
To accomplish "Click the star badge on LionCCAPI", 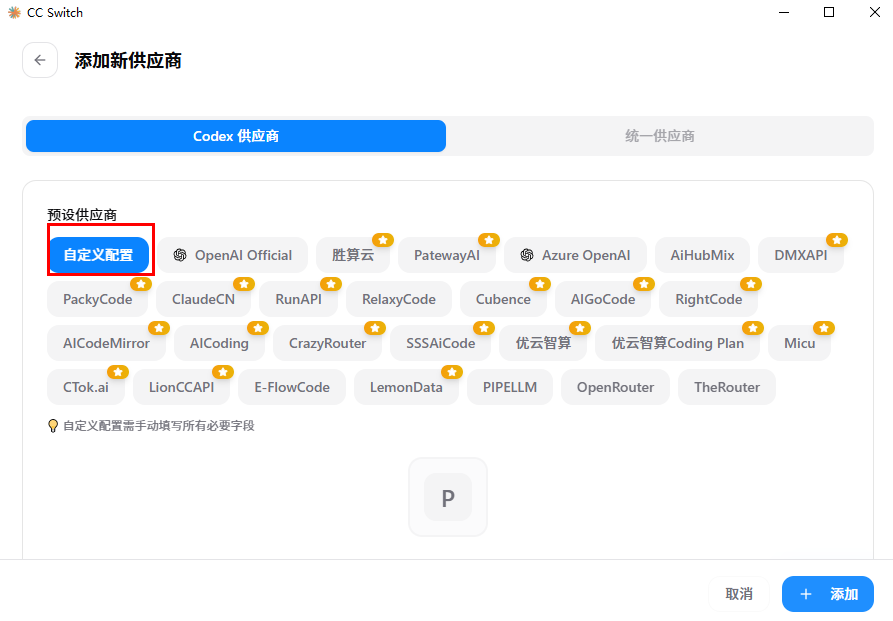I will tap(223, 372).
